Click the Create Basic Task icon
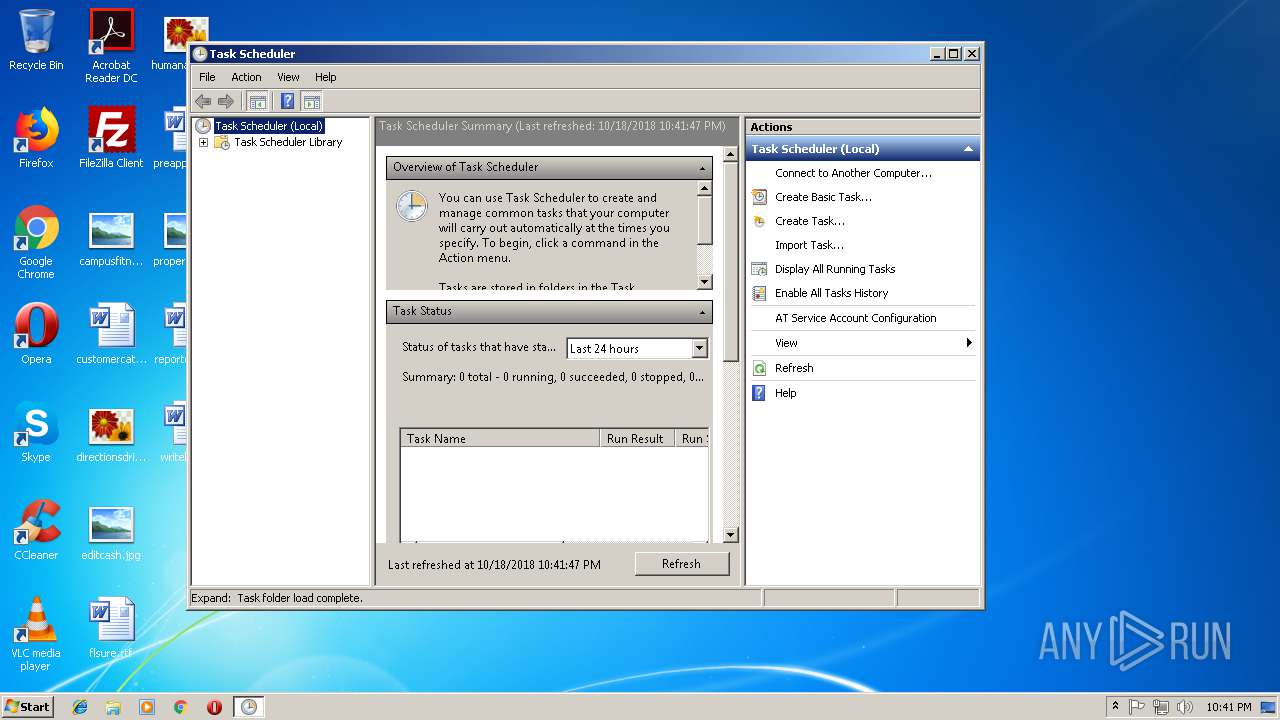Screen dimensions: 1280x720 click(x=760, y=197)
